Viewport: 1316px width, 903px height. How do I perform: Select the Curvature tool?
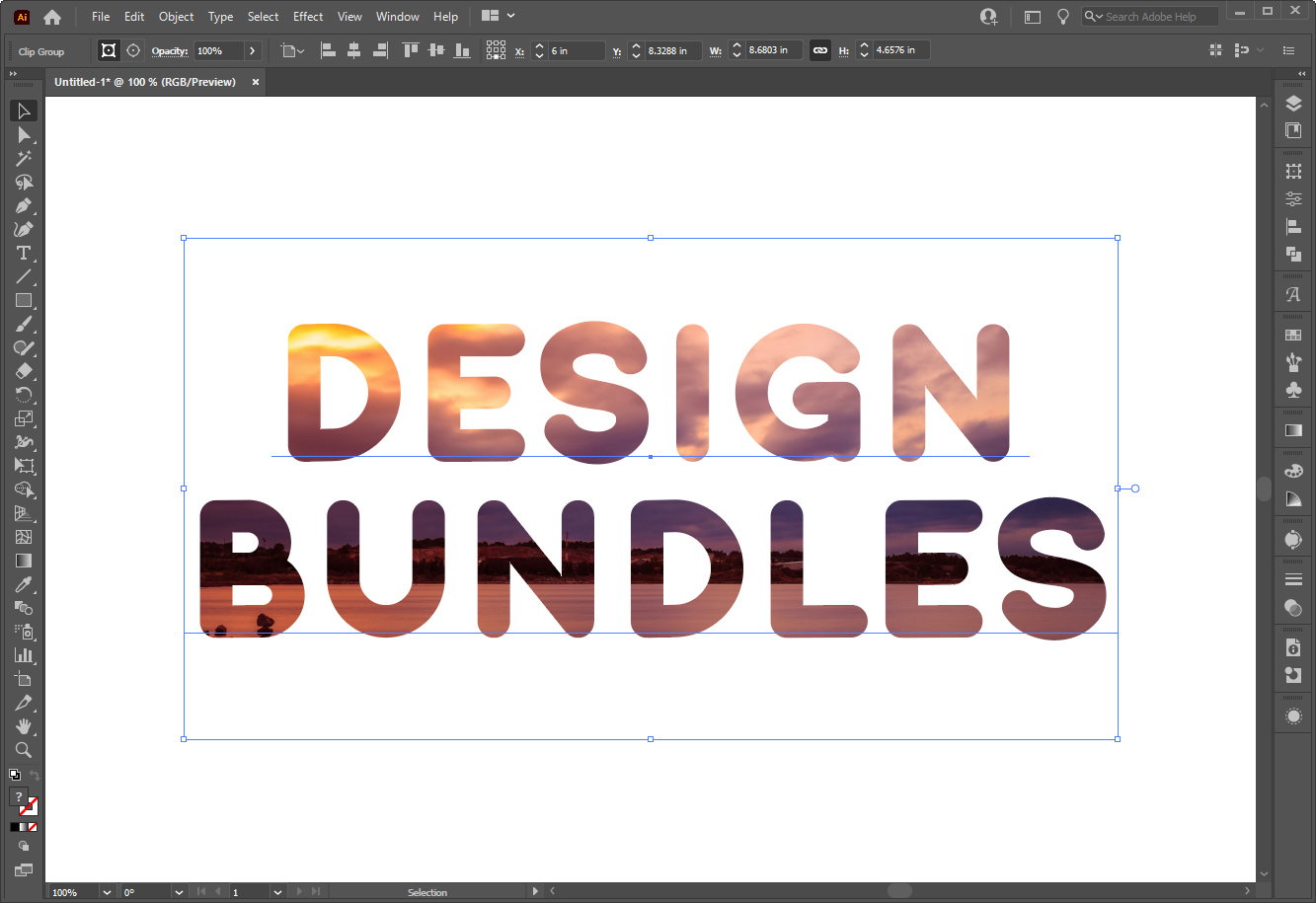pyautogui.click(x=24, y=229)
